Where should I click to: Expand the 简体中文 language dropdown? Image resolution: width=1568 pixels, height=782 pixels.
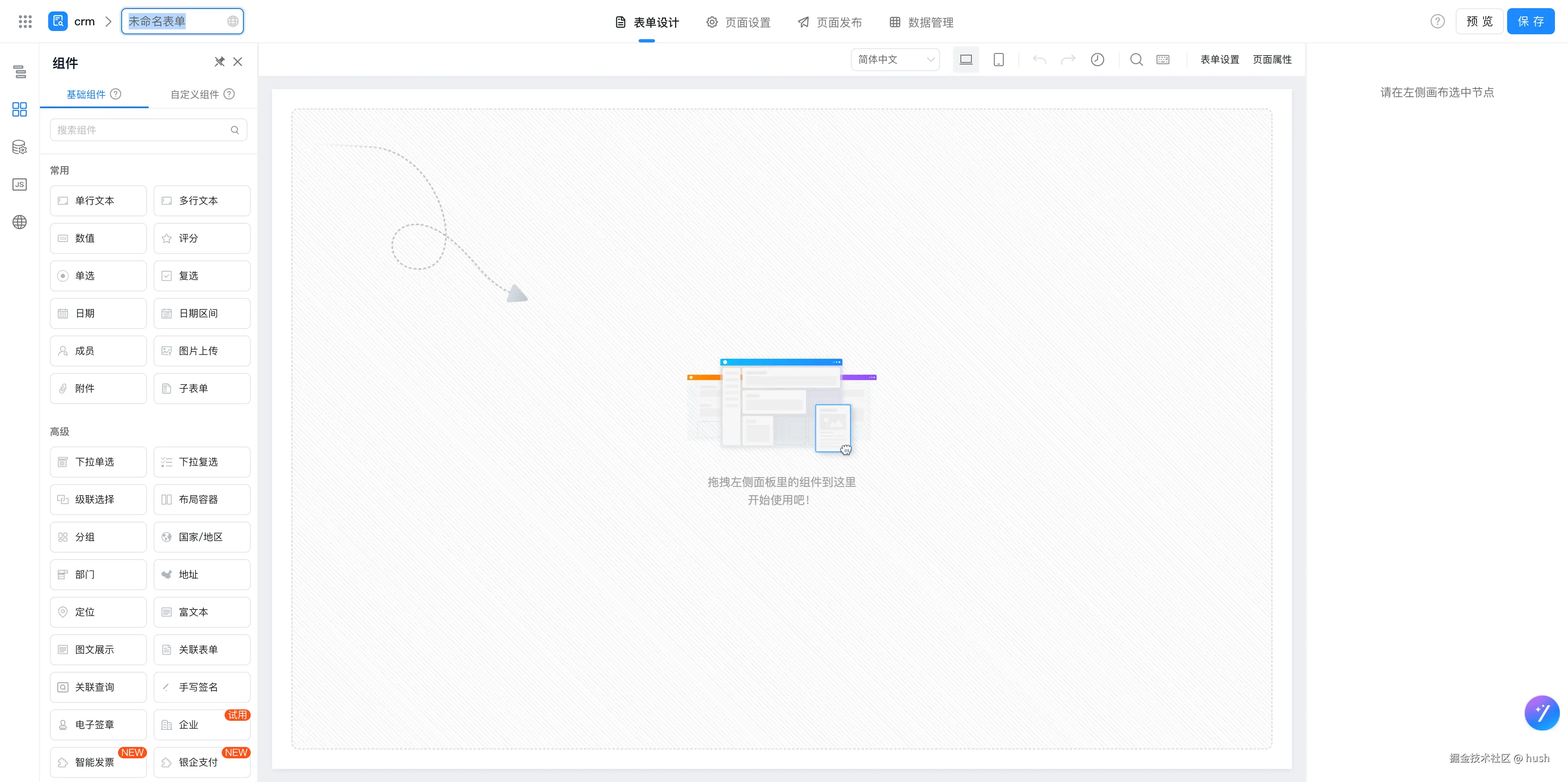coord(895,60)
